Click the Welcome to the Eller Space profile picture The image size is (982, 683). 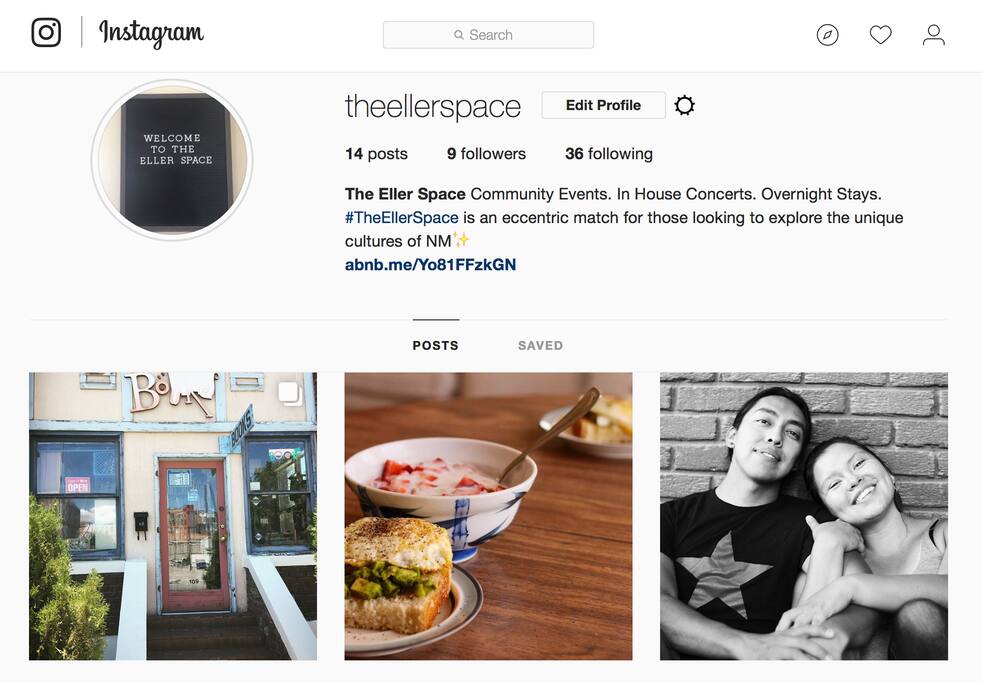point(172,160)
